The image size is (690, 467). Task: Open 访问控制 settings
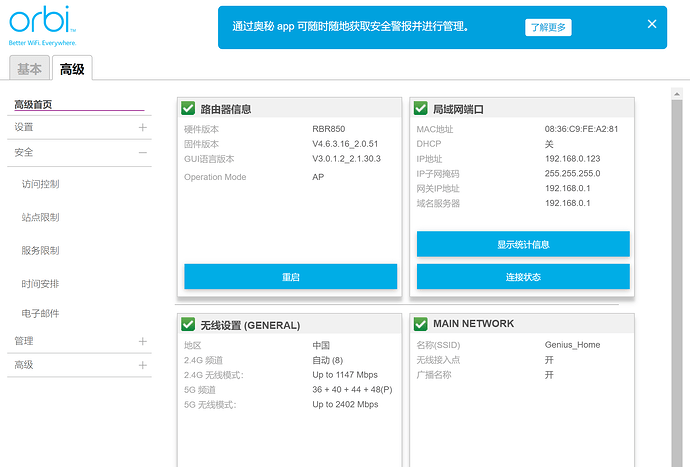point(40,184)
